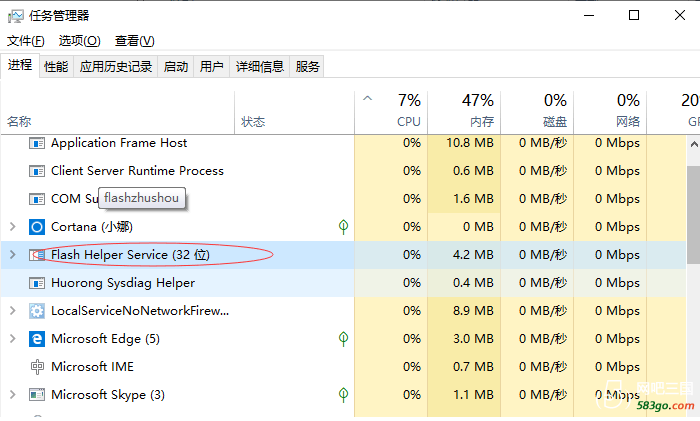Click the 8.9 MB memory value
The width and height of the screenshot is (700, 421).
[473, 311]
